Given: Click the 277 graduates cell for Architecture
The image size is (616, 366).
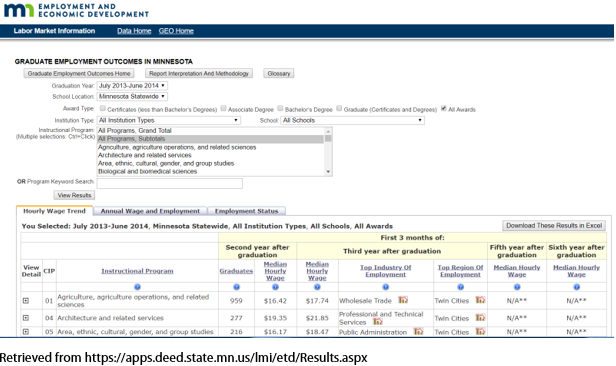Looking at the screenshot, I should coord(236,318).
